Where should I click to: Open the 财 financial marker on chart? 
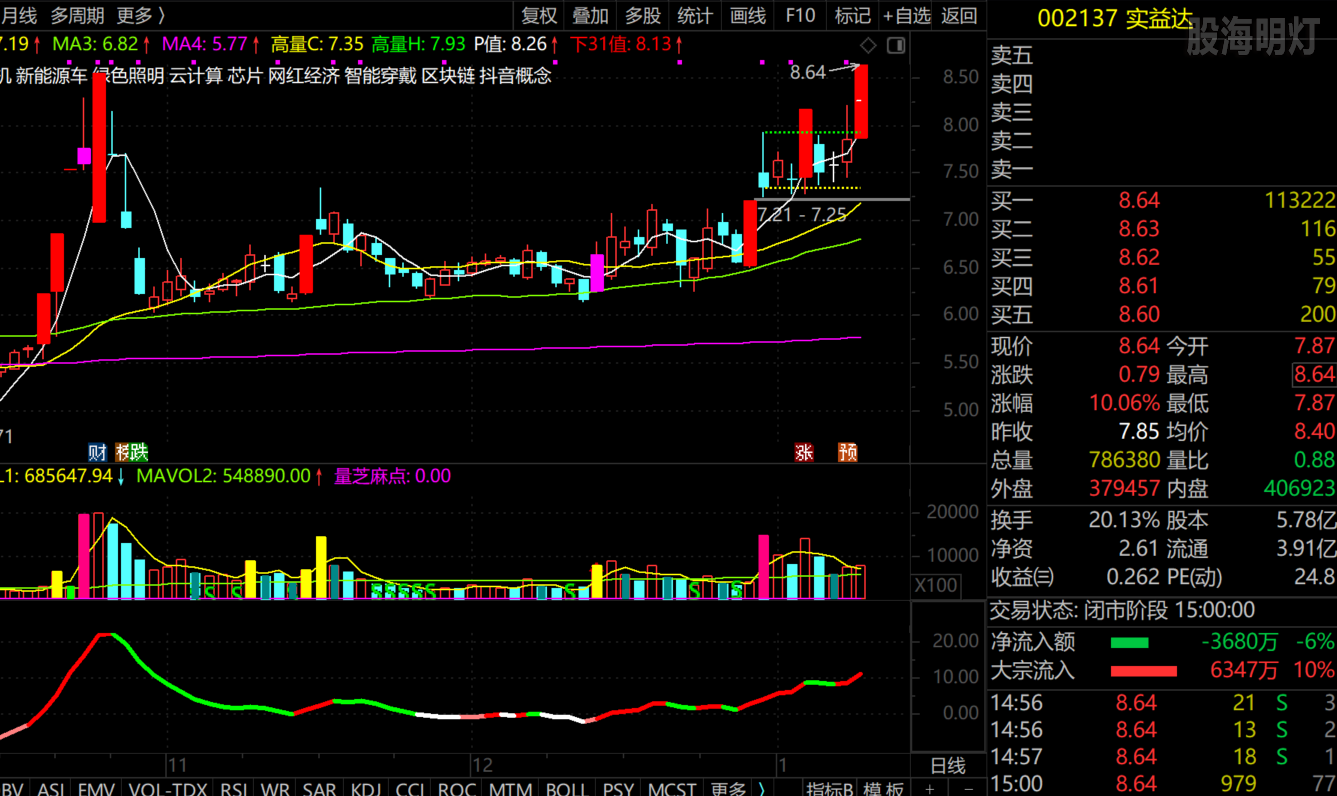click(x=97, y=452)
